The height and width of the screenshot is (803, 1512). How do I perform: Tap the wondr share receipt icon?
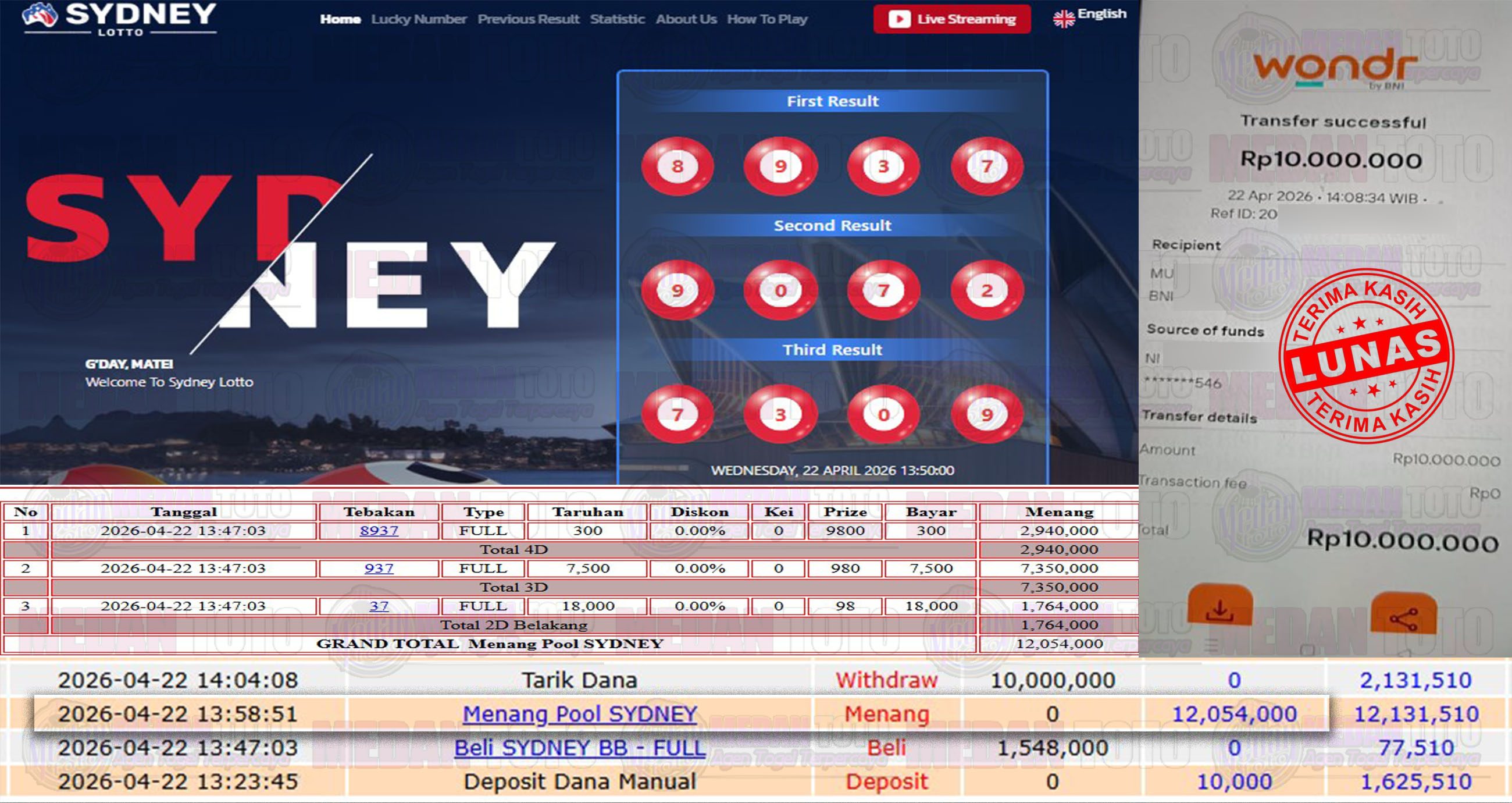(1403, 614)
